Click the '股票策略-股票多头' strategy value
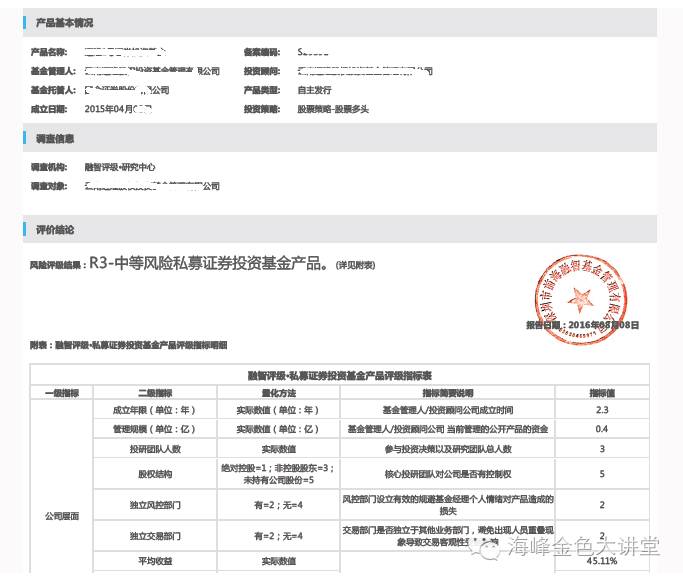 (333, 109)
